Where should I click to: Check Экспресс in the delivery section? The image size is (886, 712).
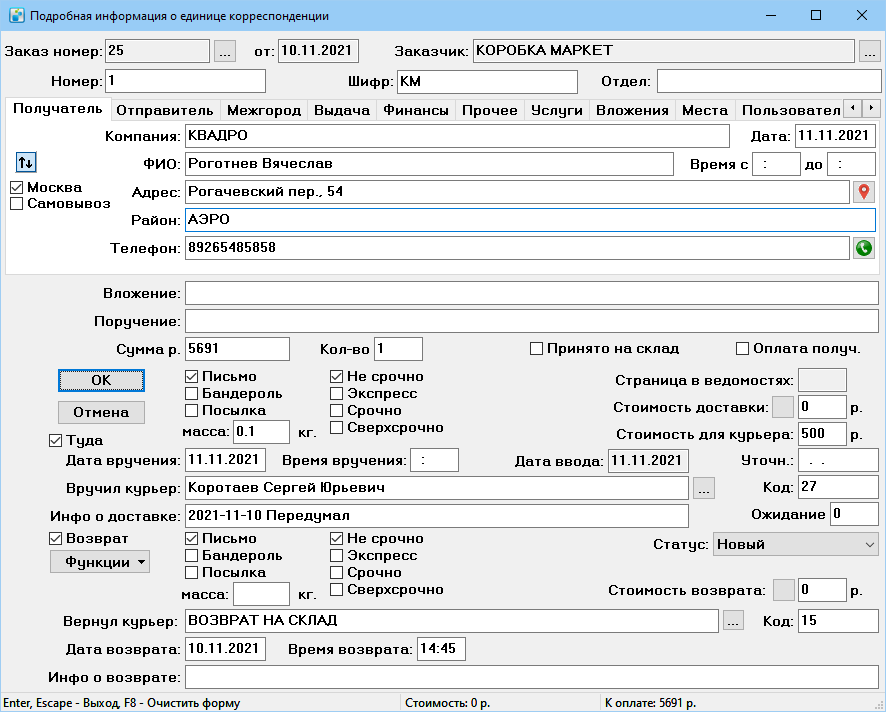pyautogui.click(x=336, y=394)
